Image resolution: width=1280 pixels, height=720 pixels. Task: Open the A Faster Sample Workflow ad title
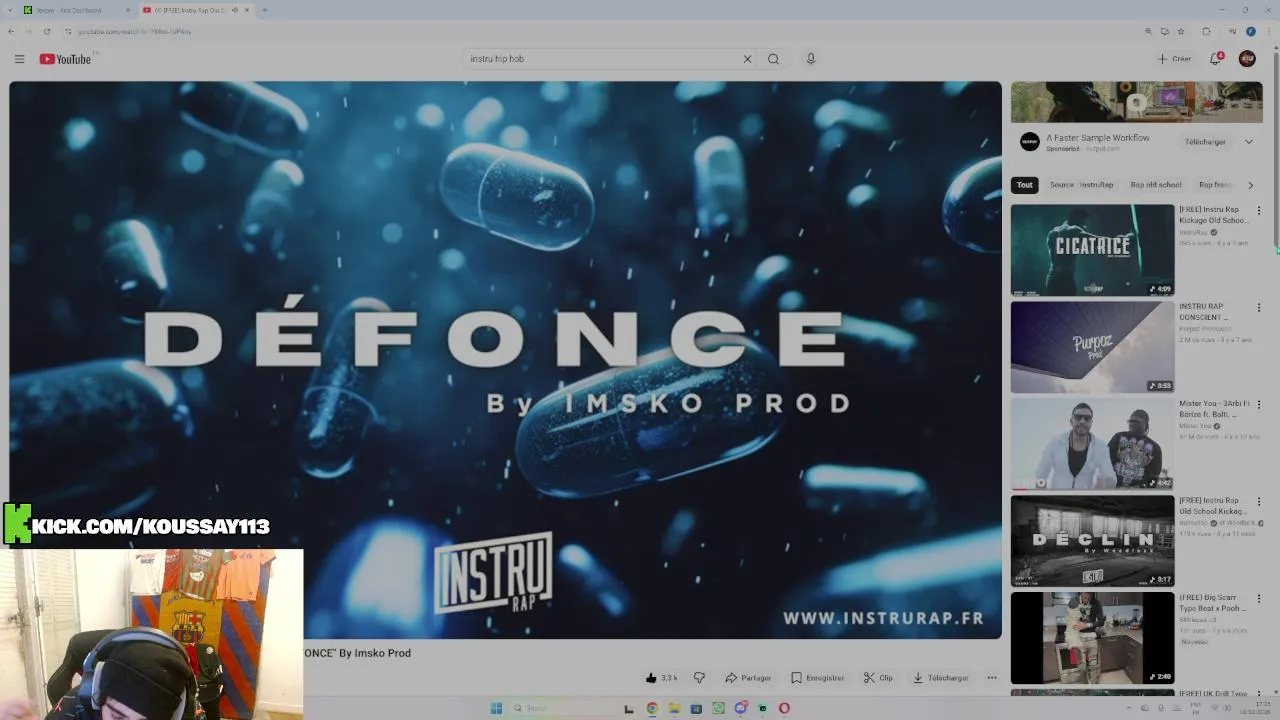1097,138
